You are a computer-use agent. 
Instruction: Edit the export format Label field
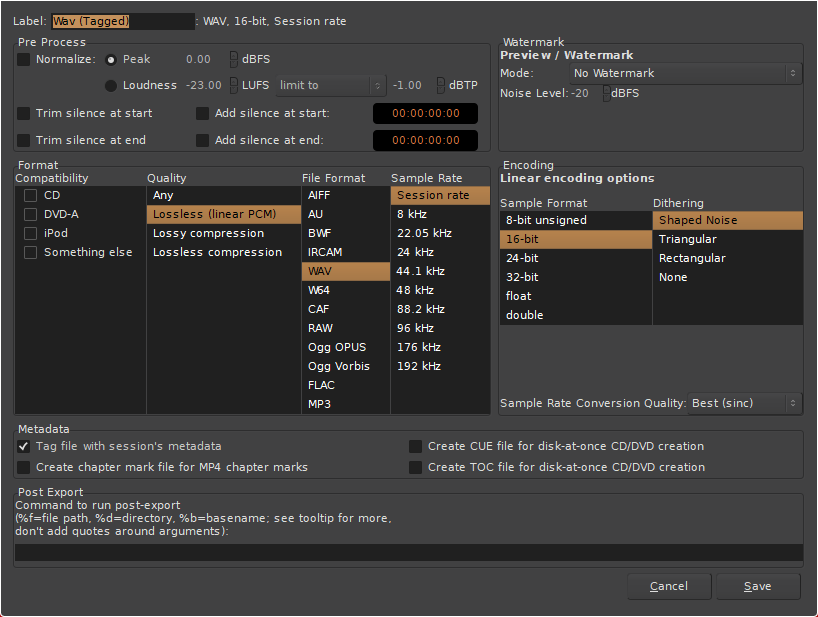pos(123,20)
